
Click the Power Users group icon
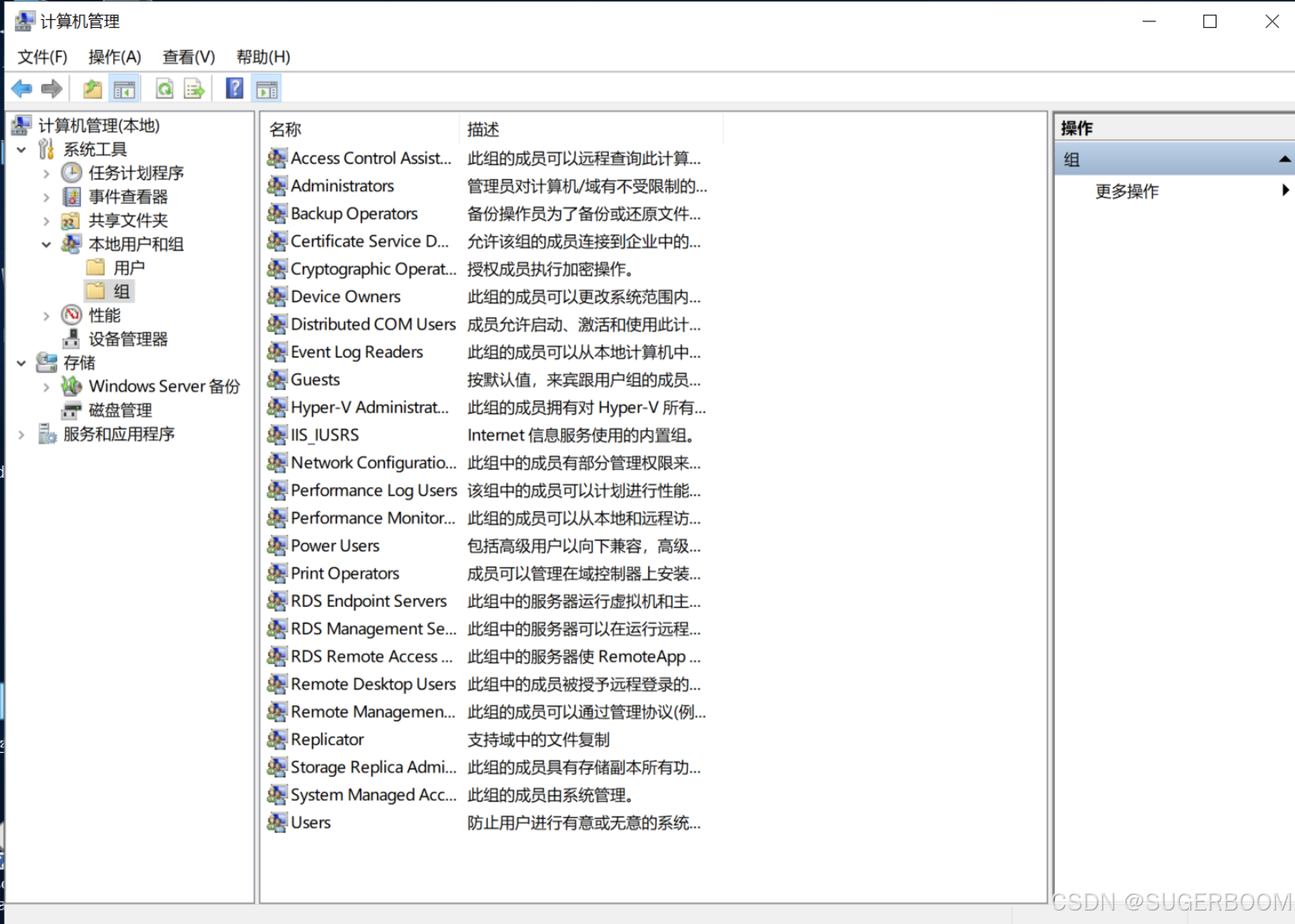pyautogui.click(x=277, y=546)
